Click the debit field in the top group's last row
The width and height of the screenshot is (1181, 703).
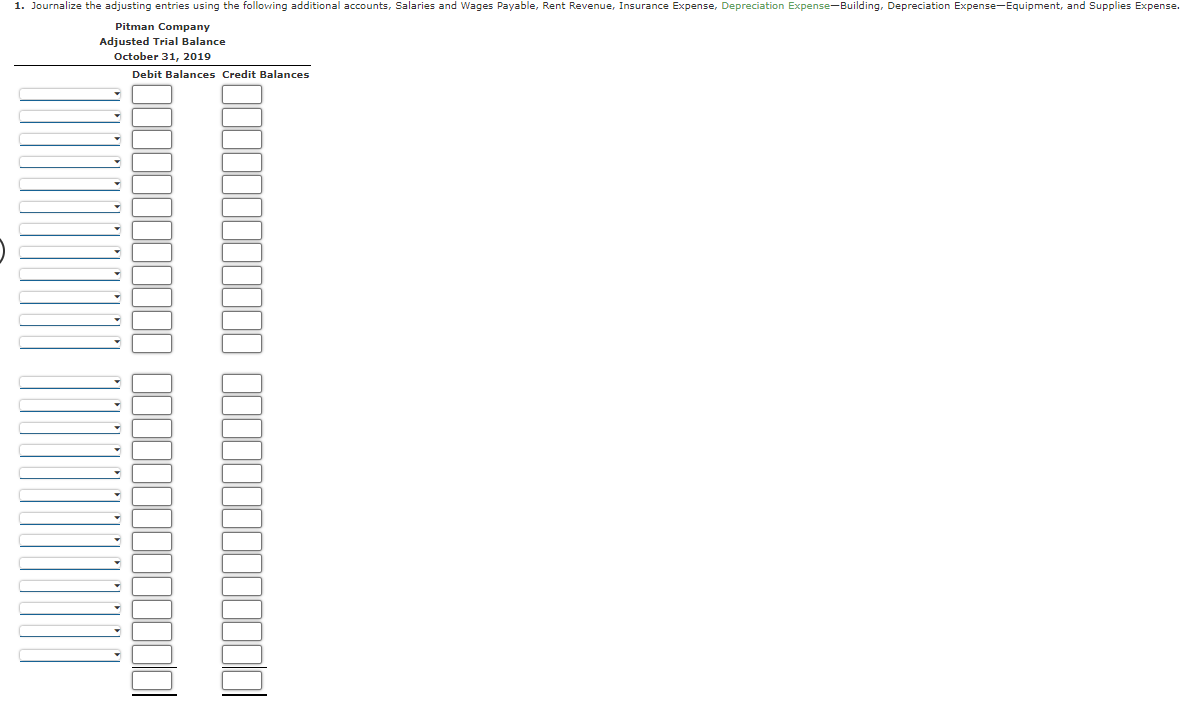(152, 343)
